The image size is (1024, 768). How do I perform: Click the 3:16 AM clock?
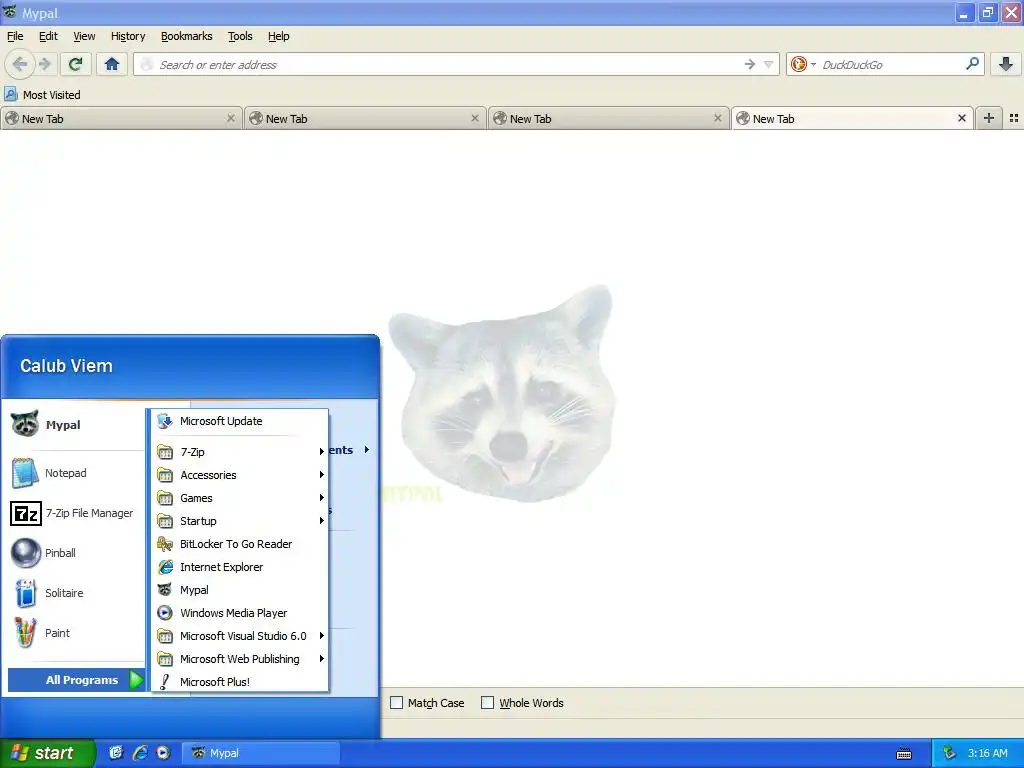987,753
